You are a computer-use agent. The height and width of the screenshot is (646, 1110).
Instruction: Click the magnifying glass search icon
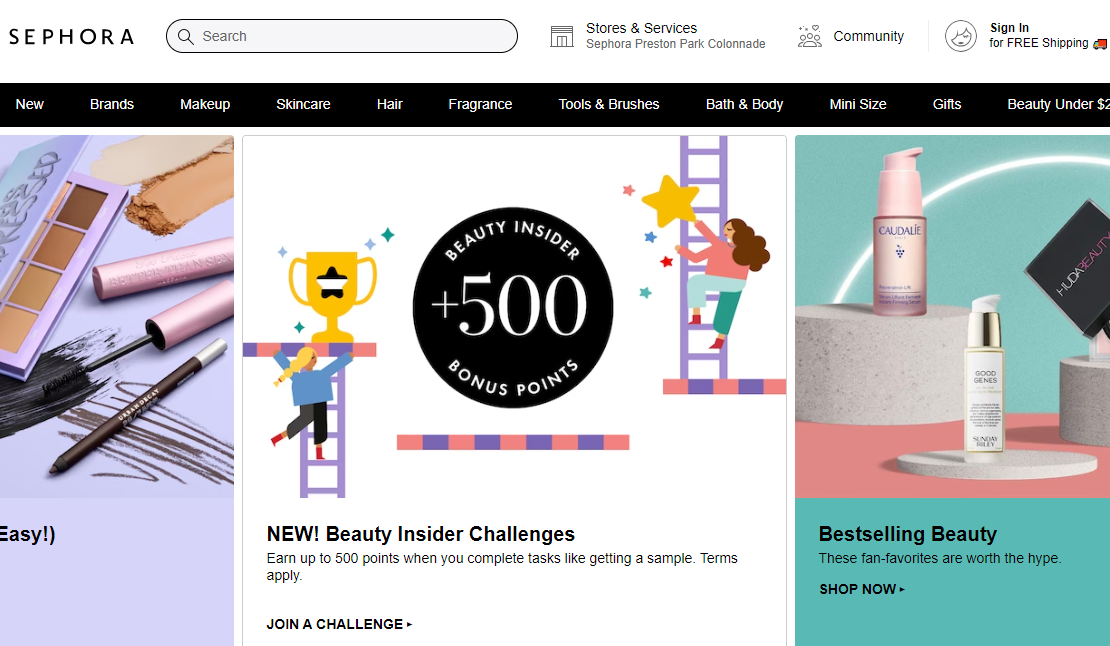click(x=185, y=36)
